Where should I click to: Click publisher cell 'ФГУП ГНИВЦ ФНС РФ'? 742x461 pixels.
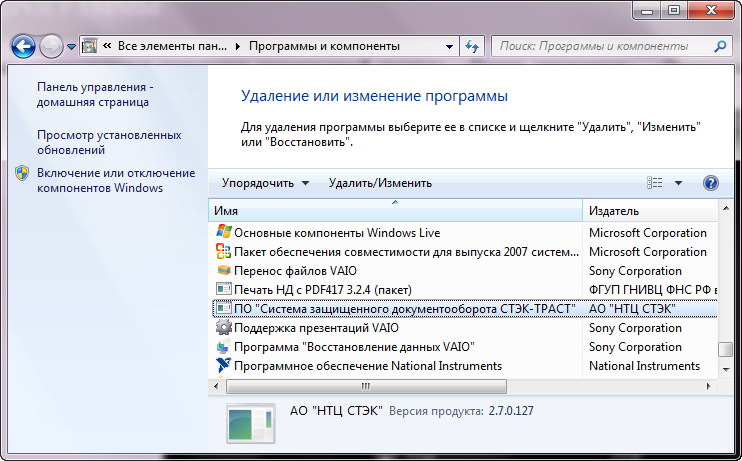pos(653,290)
